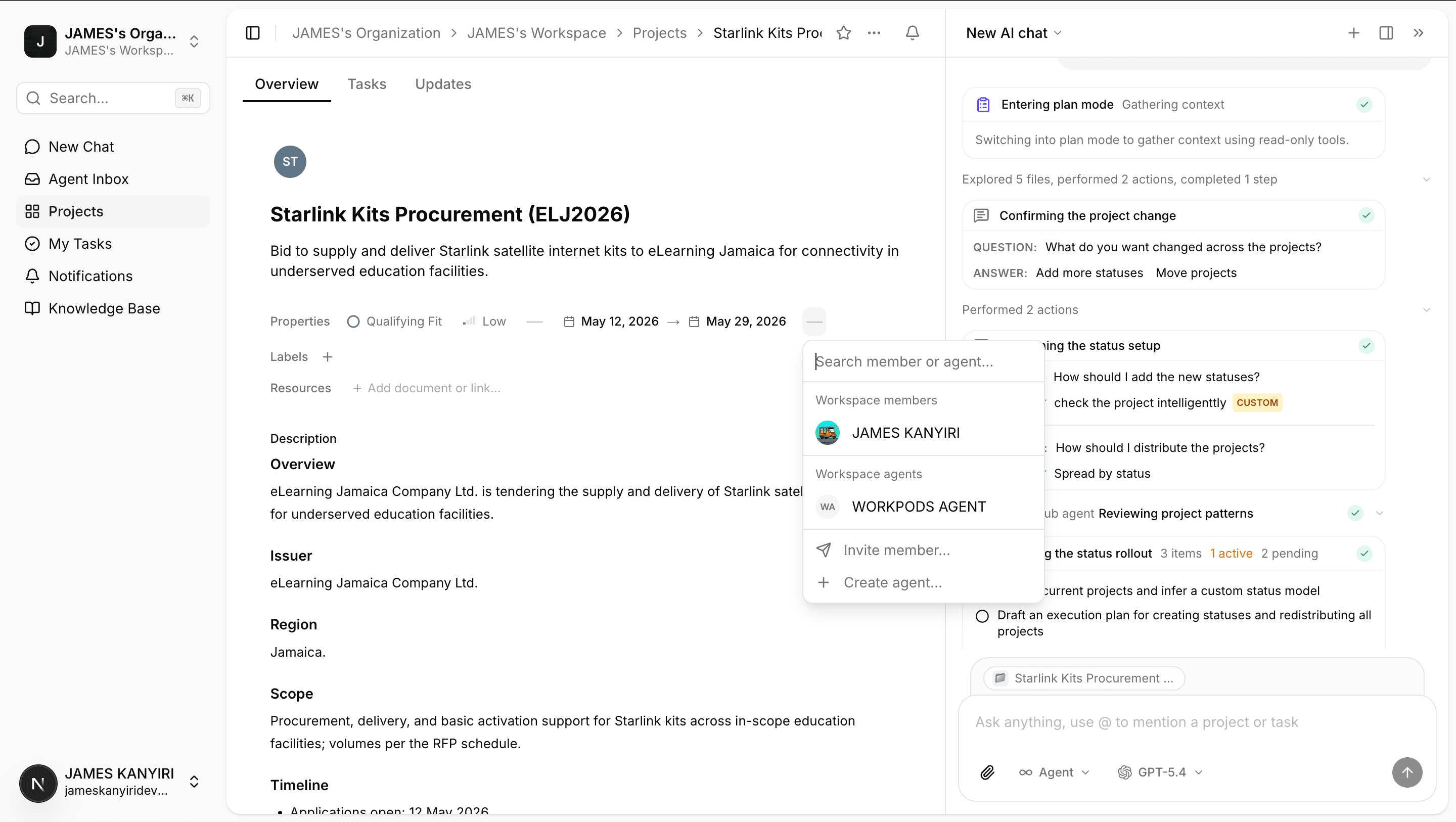The height and width of the screenshot is (822, 1456).
Task: Switch to the Overview tab
Action: pyautogui.click(x=287, y=84)
